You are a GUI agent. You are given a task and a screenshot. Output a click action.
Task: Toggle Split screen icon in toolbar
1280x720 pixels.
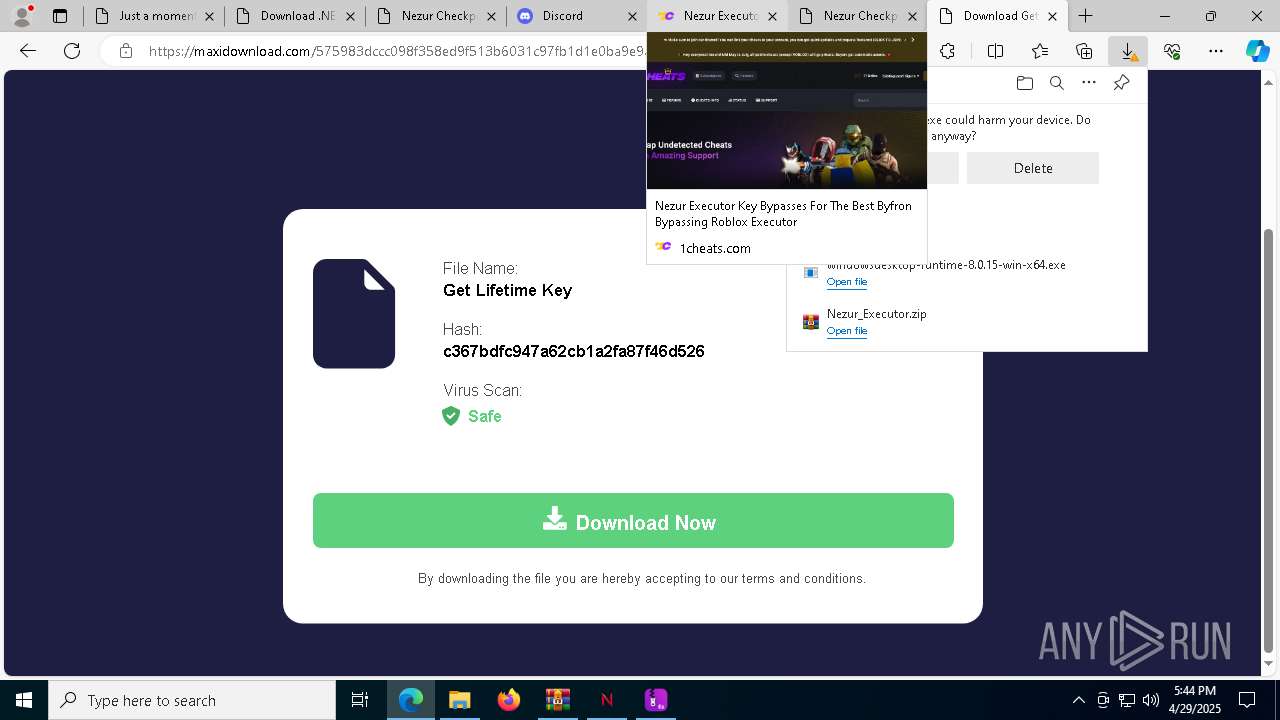click(x=995, y=51)
